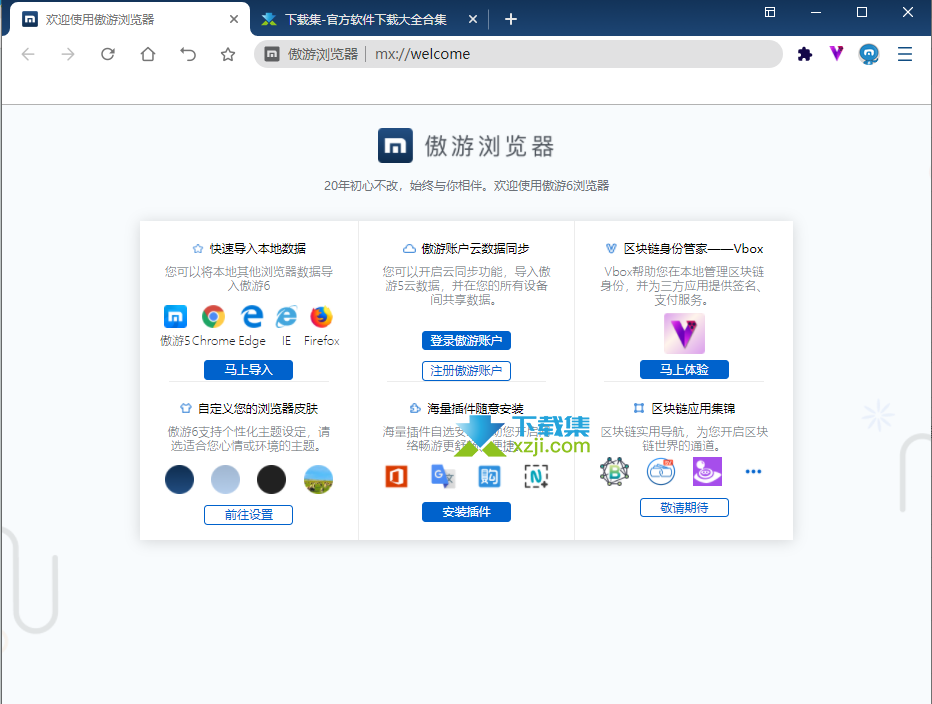The image size is (932, 704).
Task: Open the home page icon
Action: (148, 54)
